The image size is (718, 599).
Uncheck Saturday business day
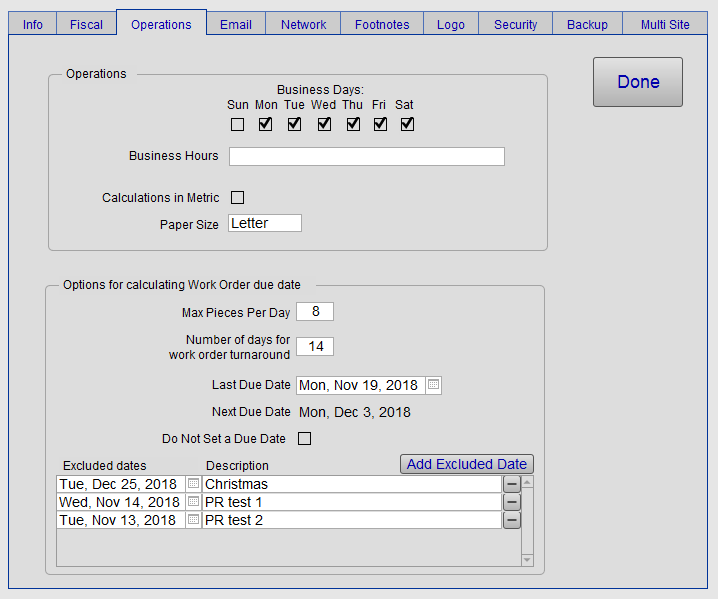point(408,124)
